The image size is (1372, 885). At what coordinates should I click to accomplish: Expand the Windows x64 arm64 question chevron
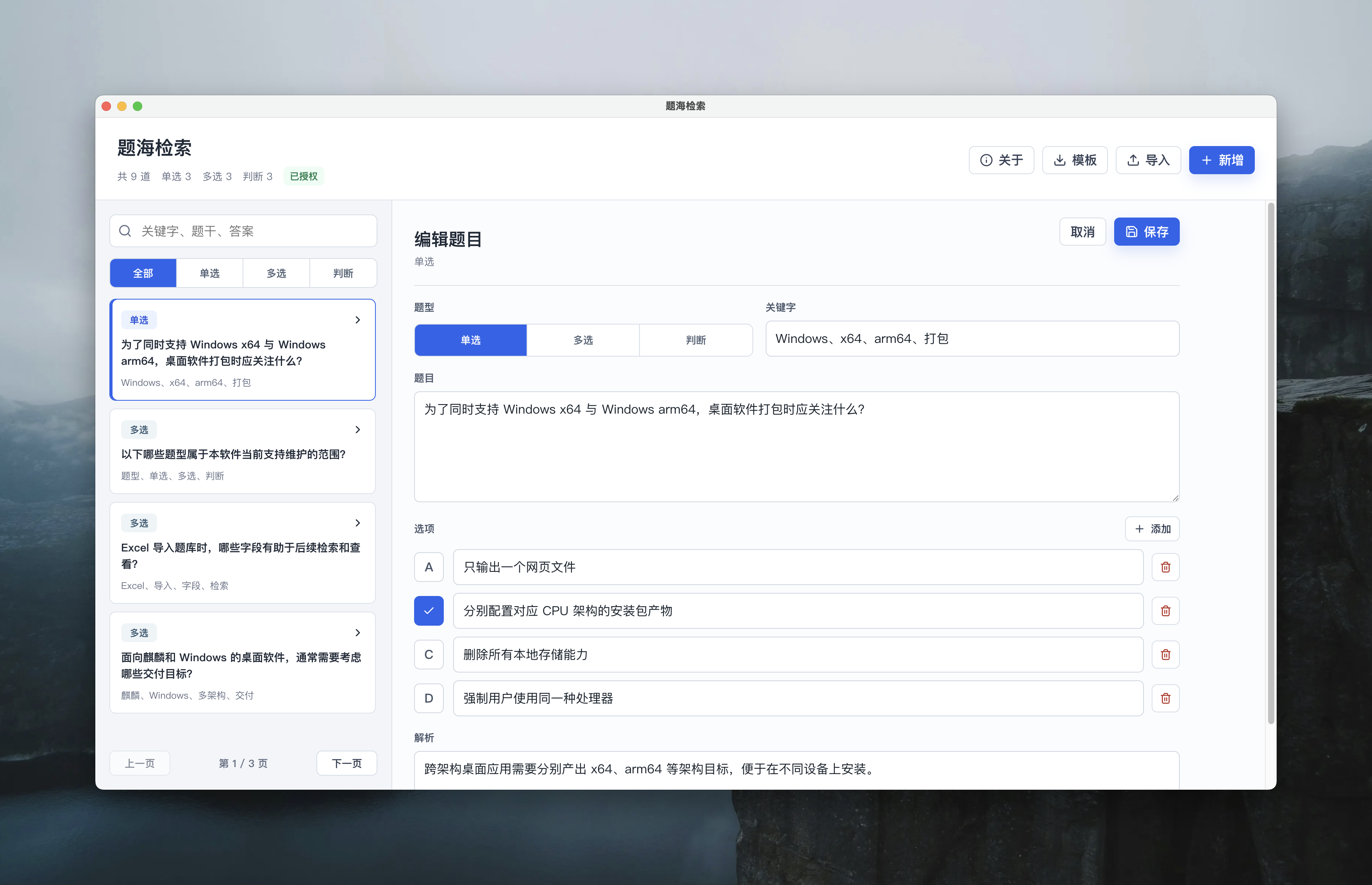tap(357, 319)
